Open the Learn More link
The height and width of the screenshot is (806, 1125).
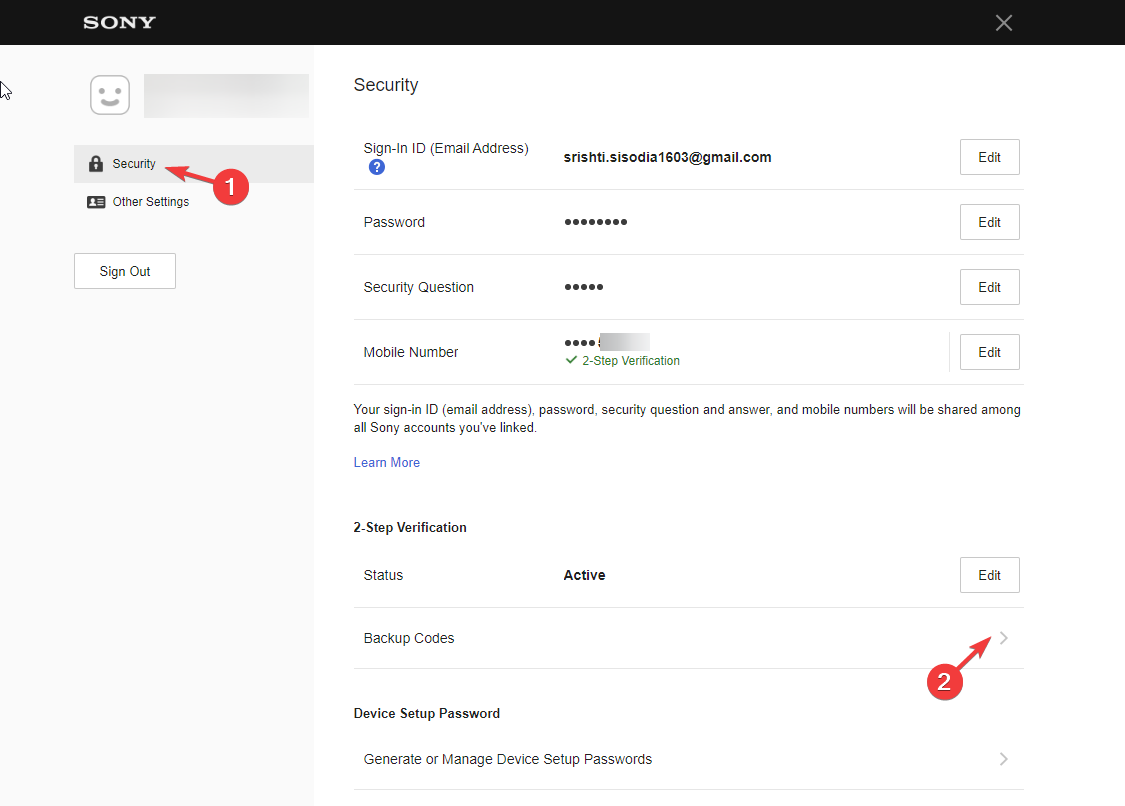point(387,463)
